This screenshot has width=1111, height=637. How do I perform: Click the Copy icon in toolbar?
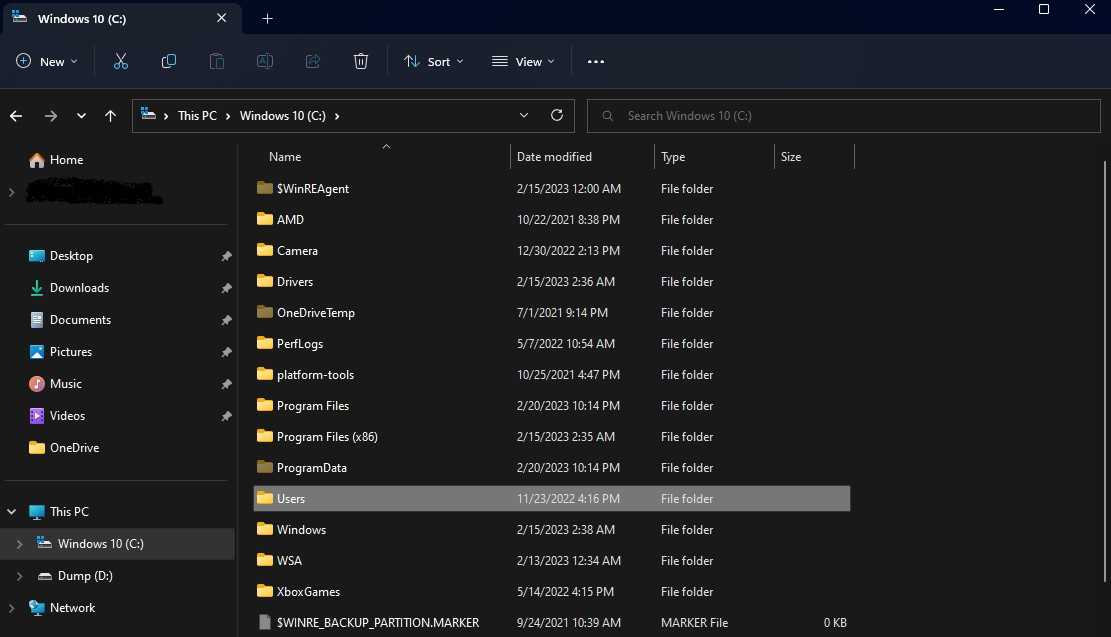pos(169,62)
